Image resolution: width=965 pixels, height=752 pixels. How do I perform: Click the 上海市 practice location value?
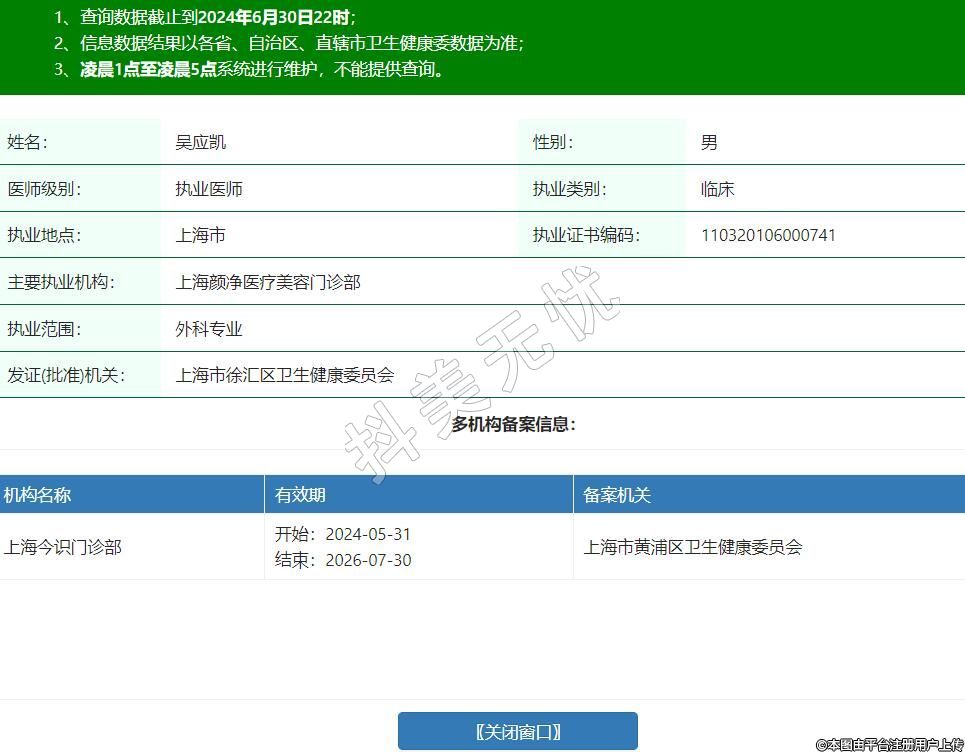(x=201, y=235)
